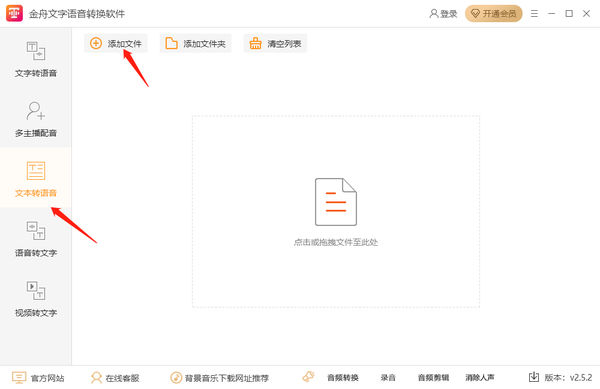Select the 视频转文字 sidebar icon
The image size is (600, 389).
click(x=36, y=291)
